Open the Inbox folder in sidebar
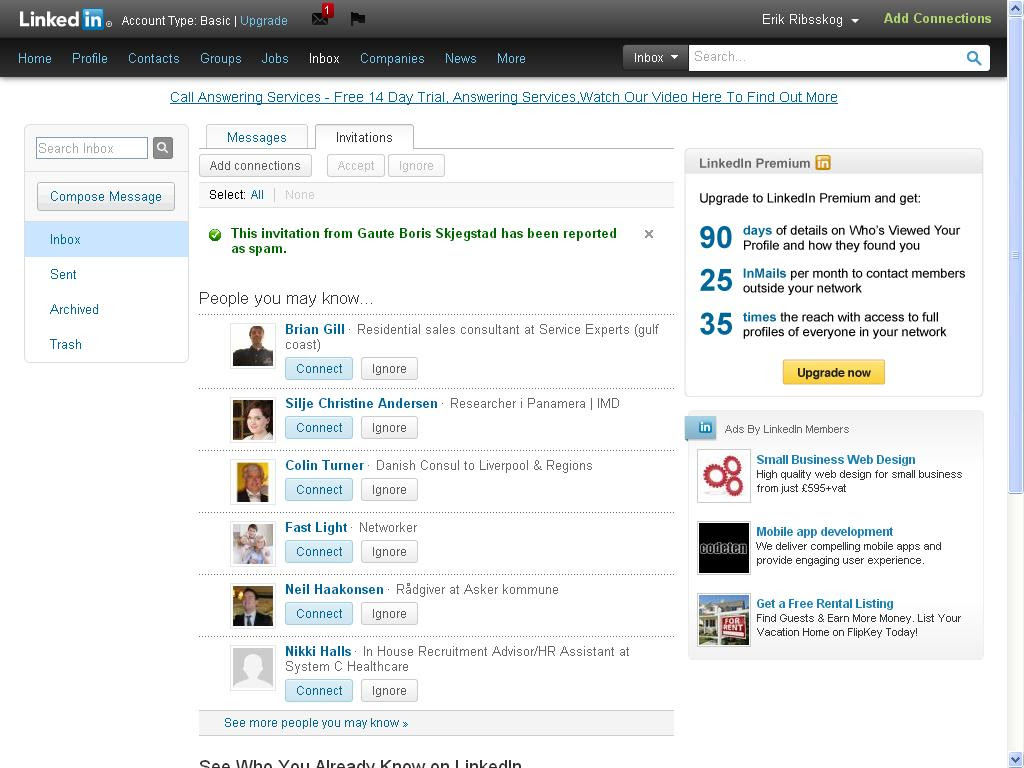Viewport: 1024px width, 768px height. pyautogui.click(x=106, y=239)
